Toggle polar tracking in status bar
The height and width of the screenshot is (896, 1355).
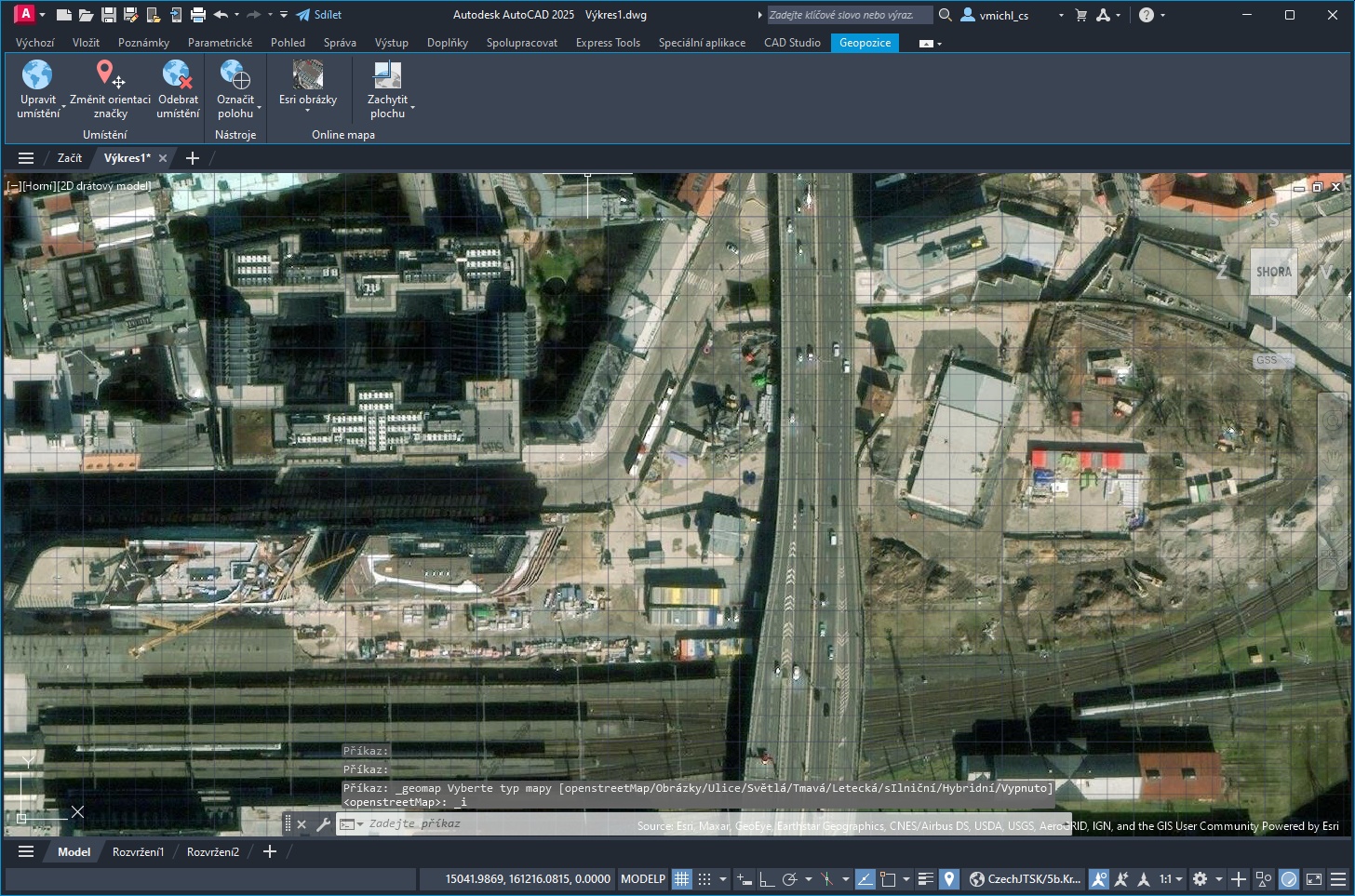(789, 879)
